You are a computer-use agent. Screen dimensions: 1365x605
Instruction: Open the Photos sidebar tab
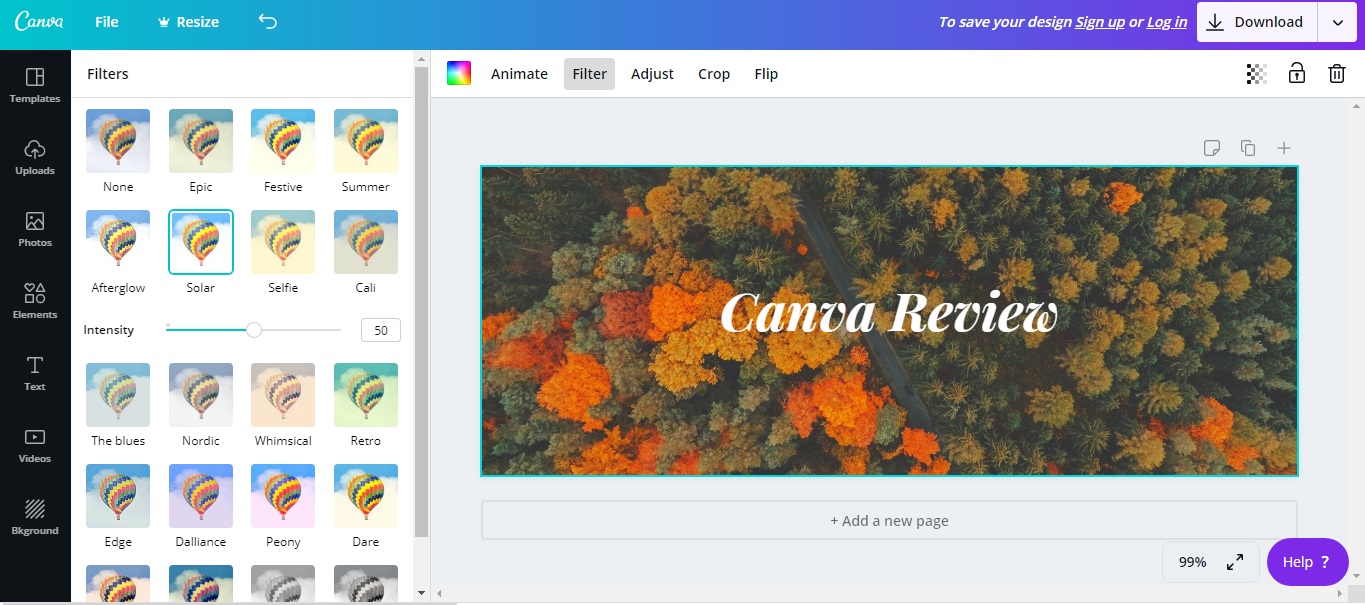pyautogui.click(x=35, y=230)
